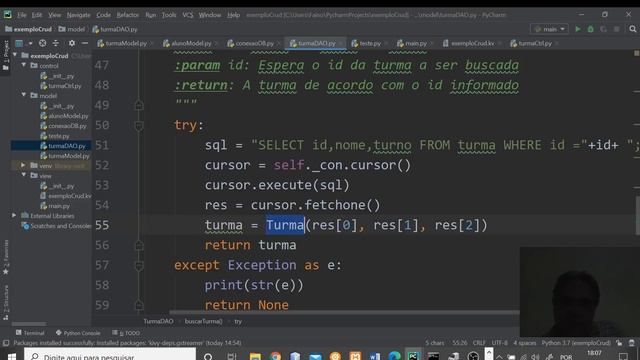Open the Window menu
The image size is (640, 360).
point(209,15)
